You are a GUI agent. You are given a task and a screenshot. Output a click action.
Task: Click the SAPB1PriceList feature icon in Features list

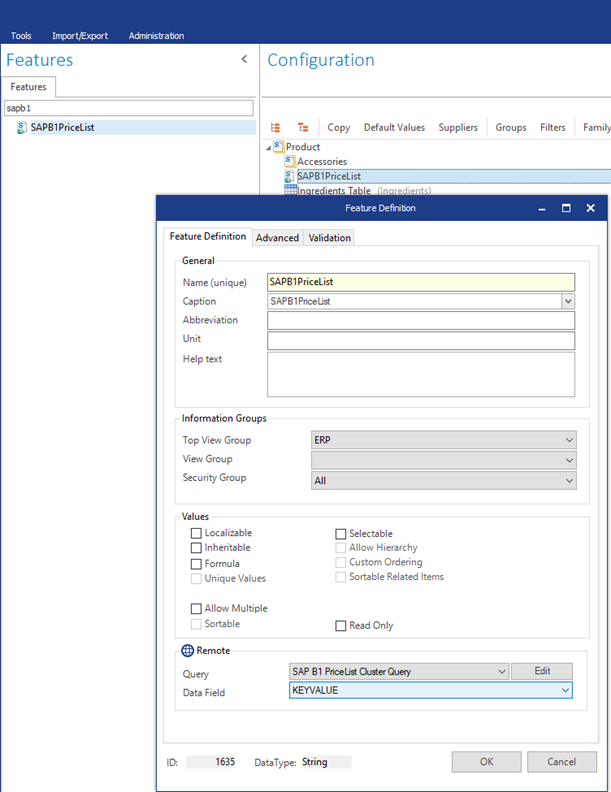pyautogui.click(x=22, y=128)
